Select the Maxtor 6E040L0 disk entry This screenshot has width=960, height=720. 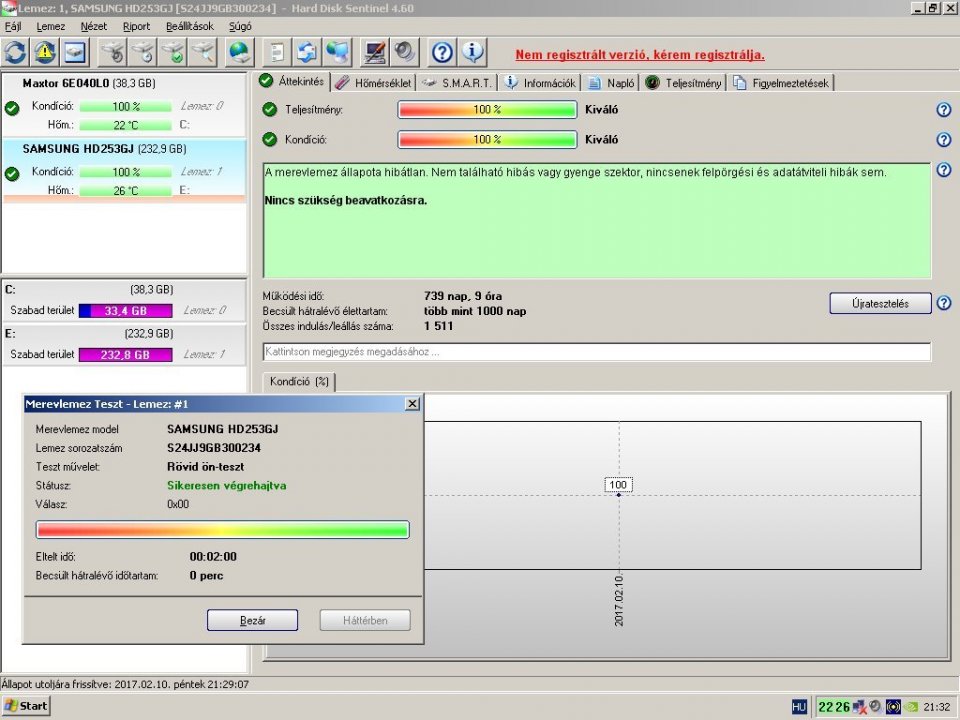click(x=124, y=105)
